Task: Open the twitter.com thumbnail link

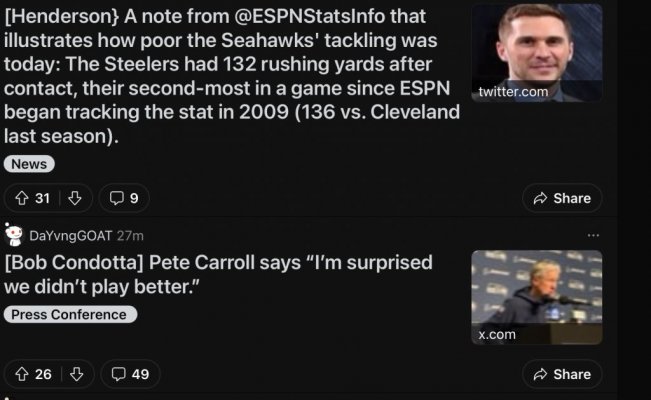Action: pos(537,53)
